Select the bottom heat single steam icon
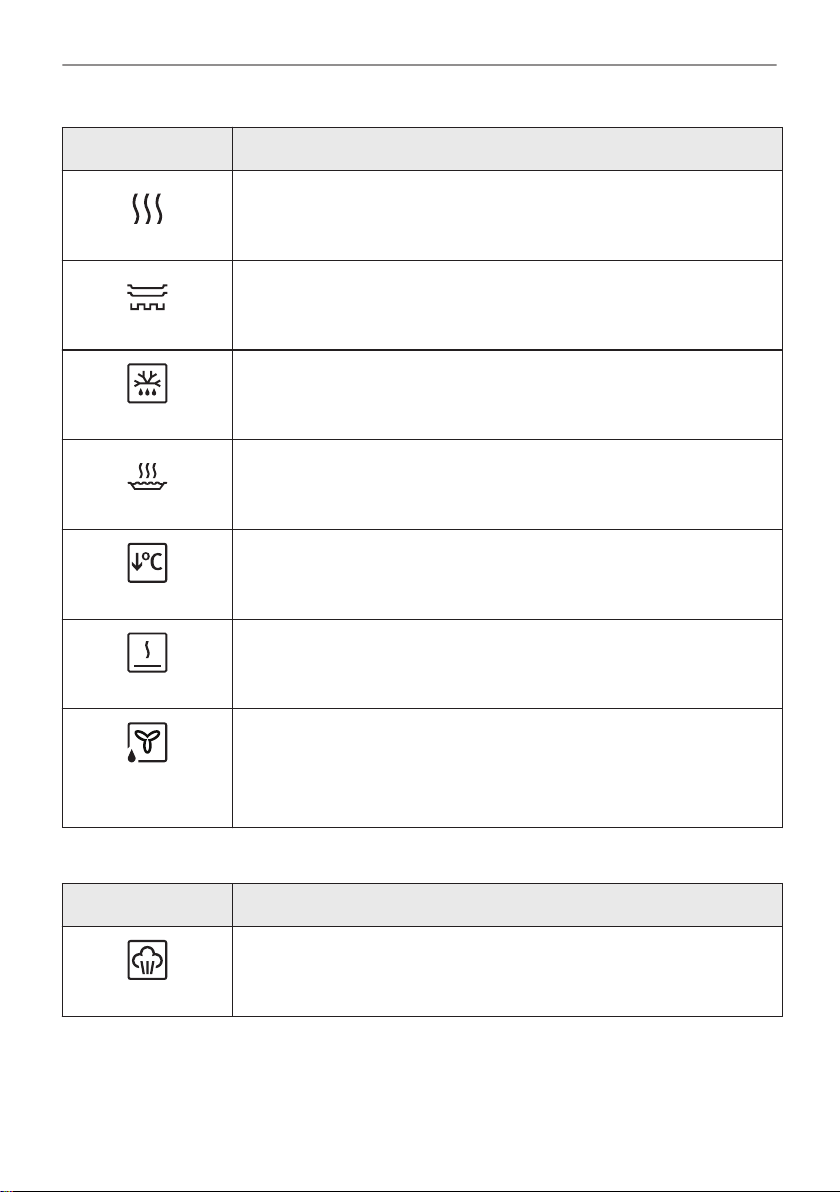 click(x=147, y=652)
